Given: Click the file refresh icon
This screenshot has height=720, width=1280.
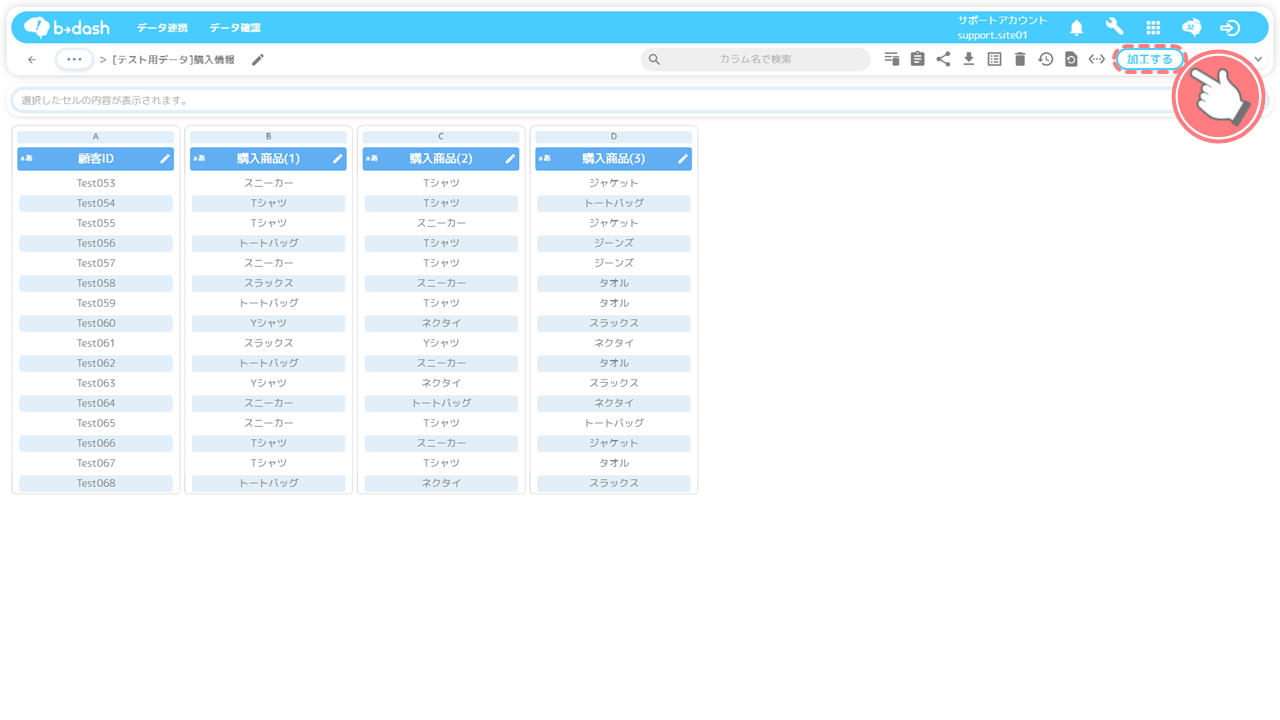Looking at the screenshot, I should coord(1071,59).
